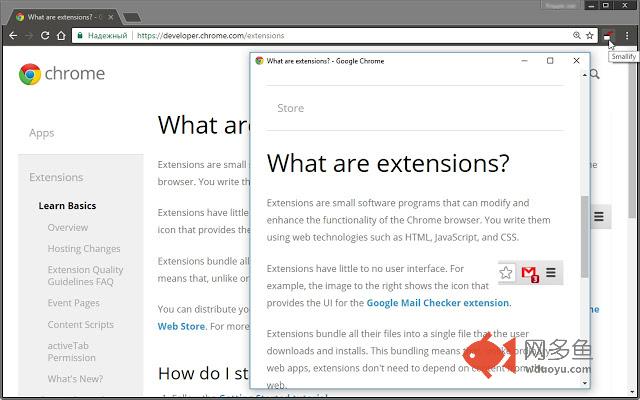Open the Chrome three-dot menu
The height and width of the screenshot is (400, 640).
627,36
